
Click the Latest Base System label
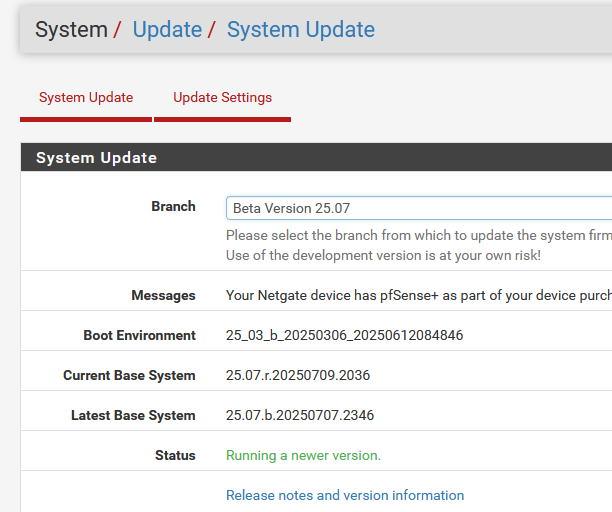(x=133, y=415)
